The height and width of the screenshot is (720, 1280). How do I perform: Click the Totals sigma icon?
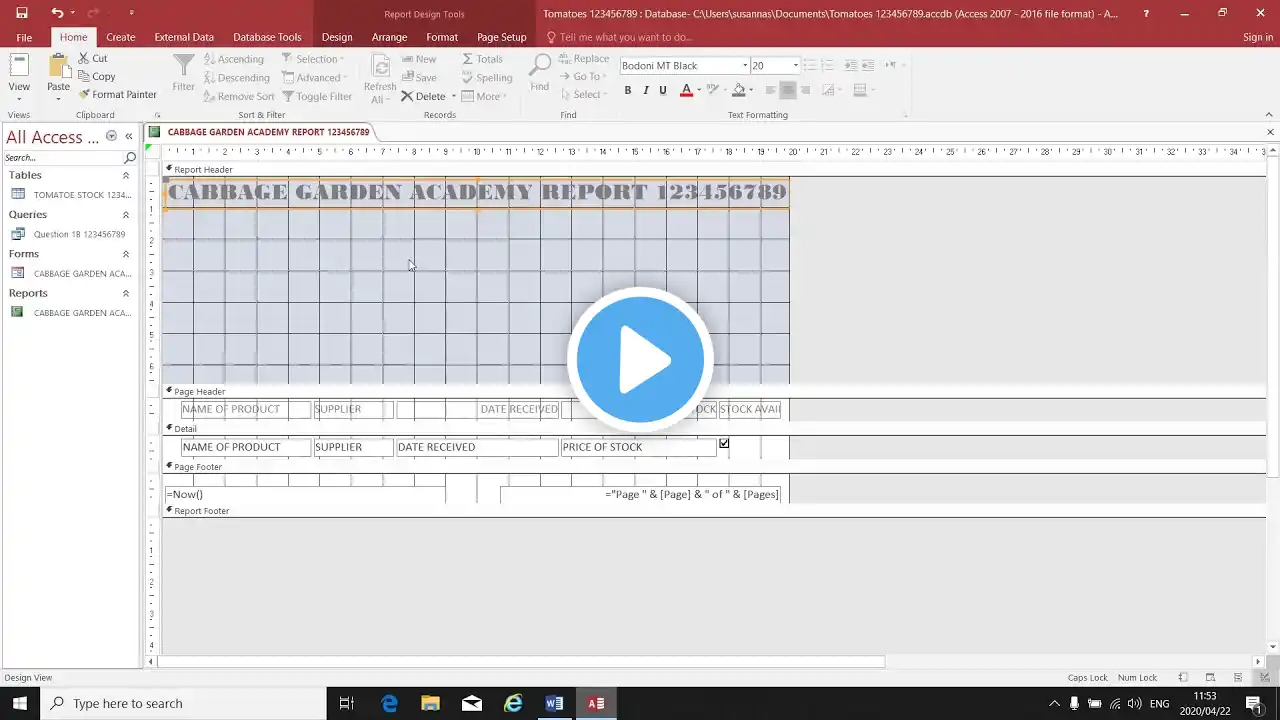[x=467, y=59]
